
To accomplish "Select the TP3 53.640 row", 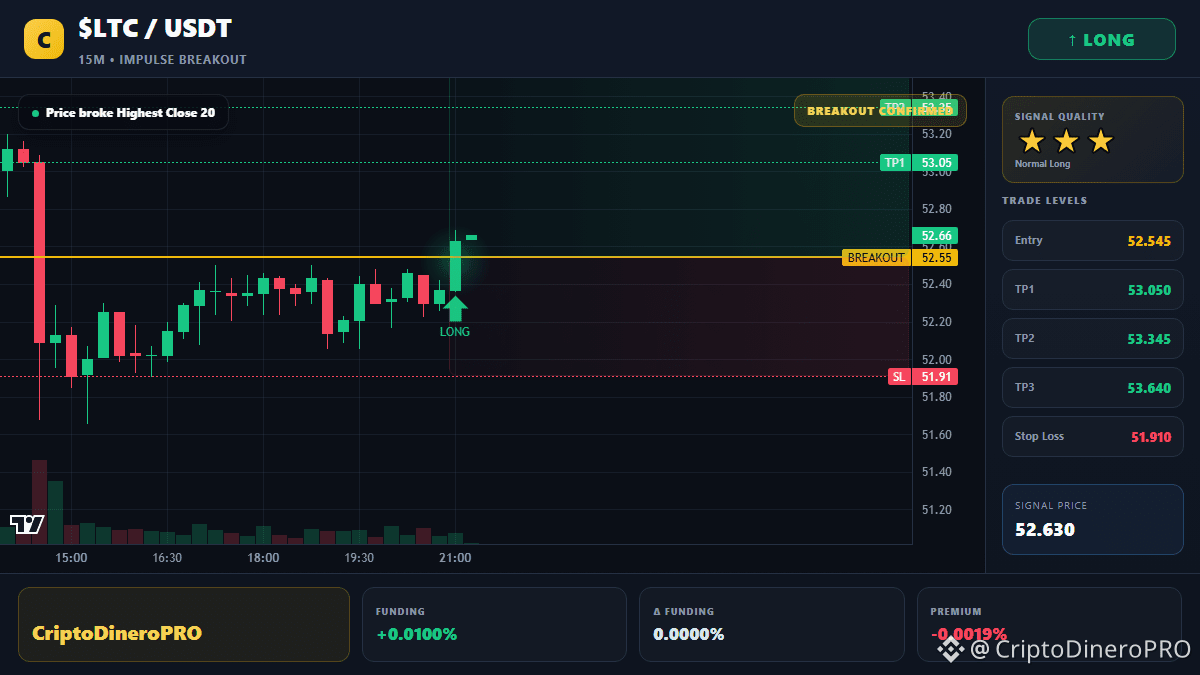I will click(x=1092, y=388).
